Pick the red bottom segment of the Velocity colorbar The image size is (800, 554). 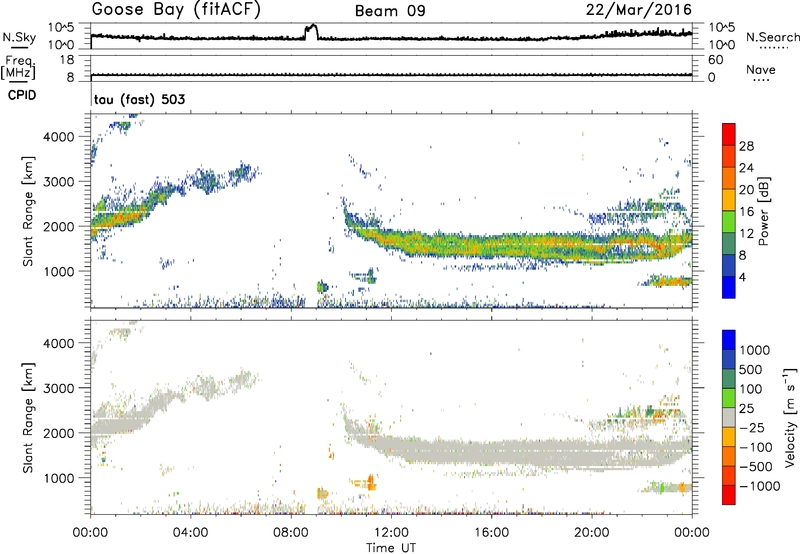click(x=729, y=495)
